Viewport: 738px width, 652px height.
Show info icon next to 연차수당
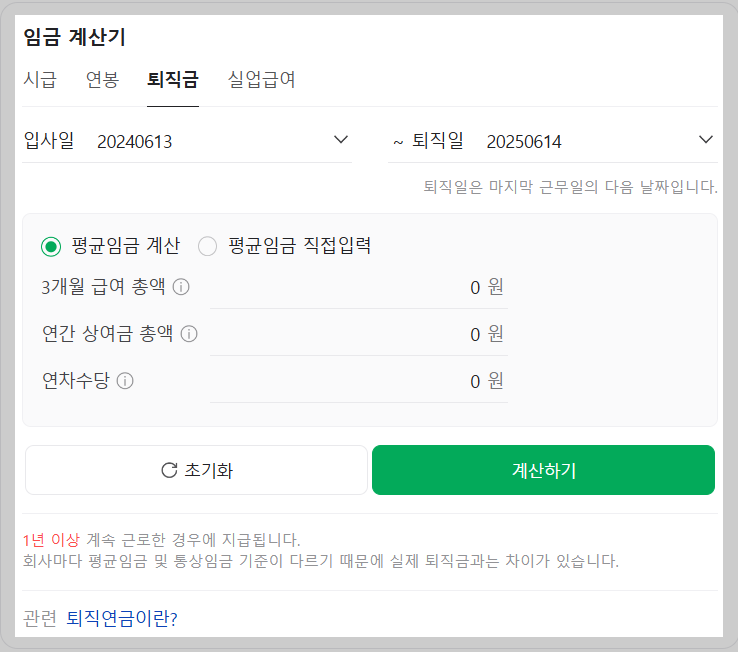[125, 381]
